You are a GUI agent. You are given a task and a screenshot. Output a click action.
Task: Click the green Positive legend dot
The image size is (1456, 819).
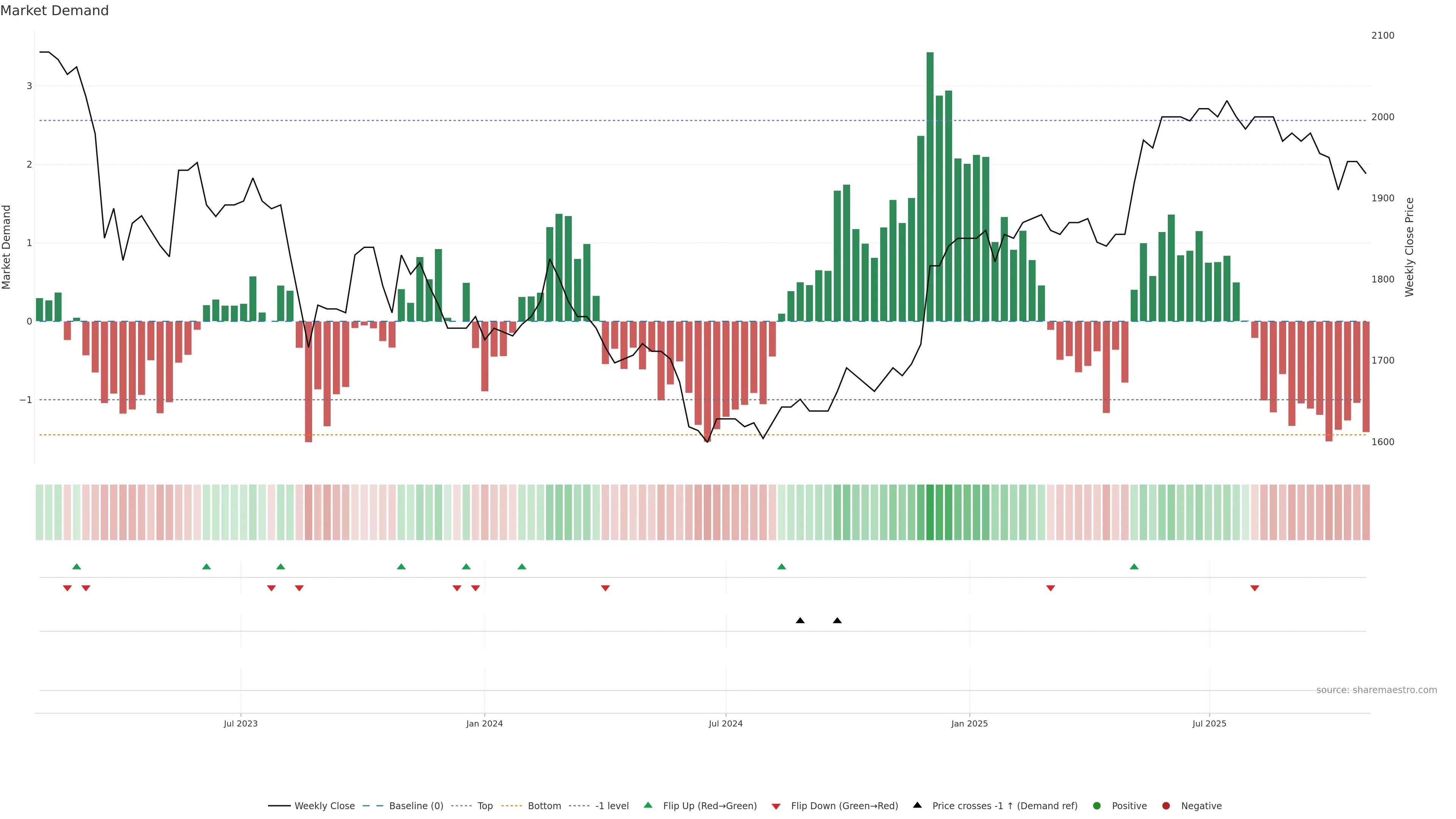[x=1097, y=806]
